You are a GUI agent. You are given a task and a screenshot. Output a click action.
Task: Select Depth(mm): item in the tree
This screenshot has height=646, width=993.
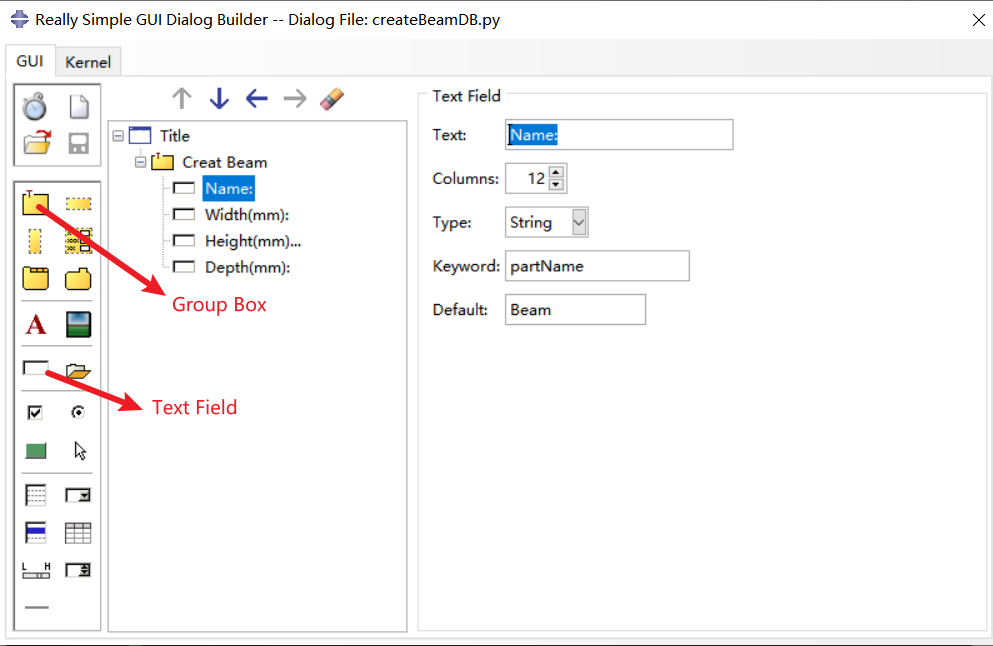[x=247, y=267]
